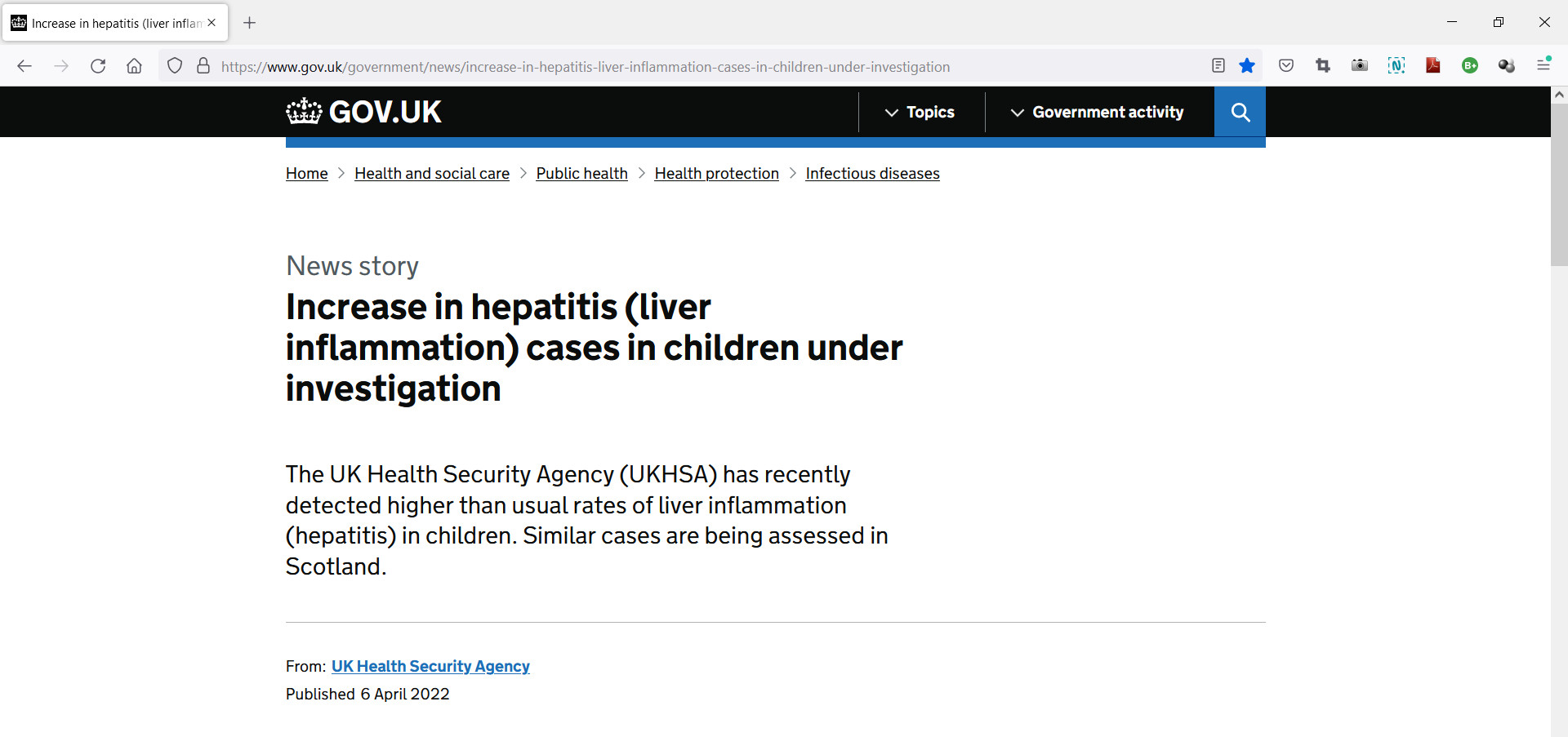Screen dimensions: 1568x737
Task: Select the Infectious diseases breadcrumb
Action: coord(872,174)
